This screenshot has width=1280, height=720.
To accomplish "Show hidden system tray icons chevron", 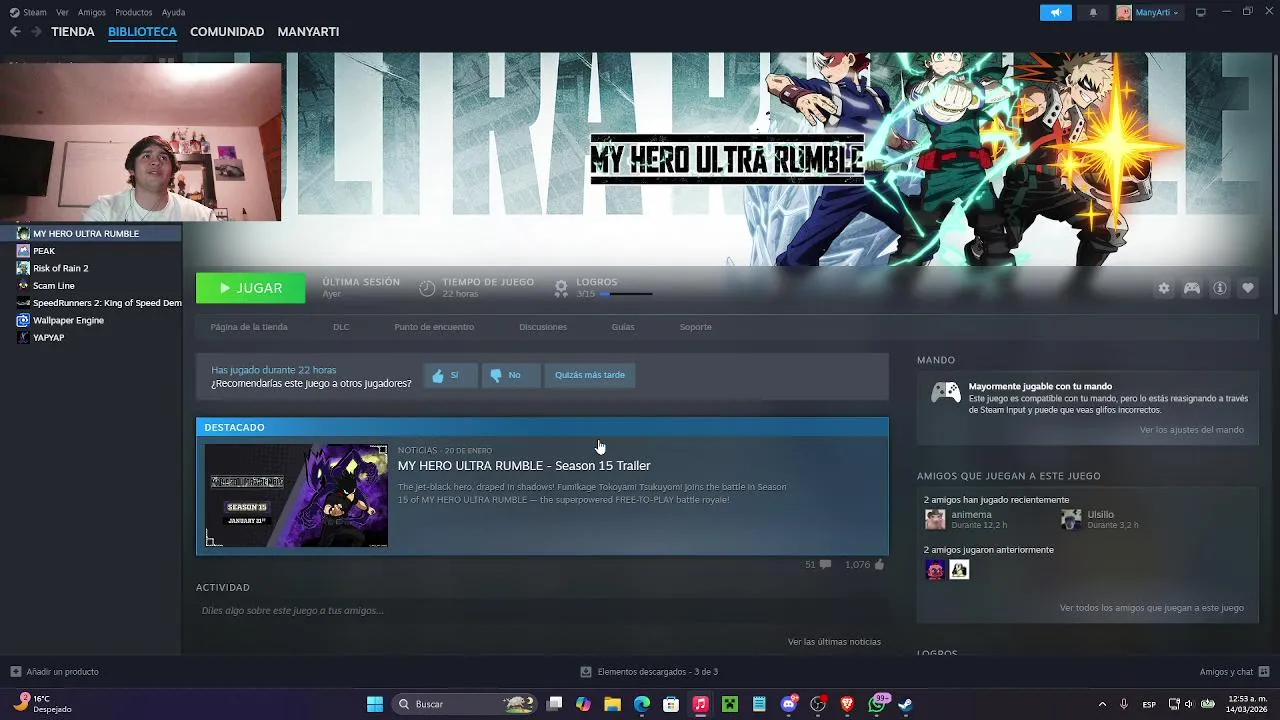I will click(x=1102, y=704).
